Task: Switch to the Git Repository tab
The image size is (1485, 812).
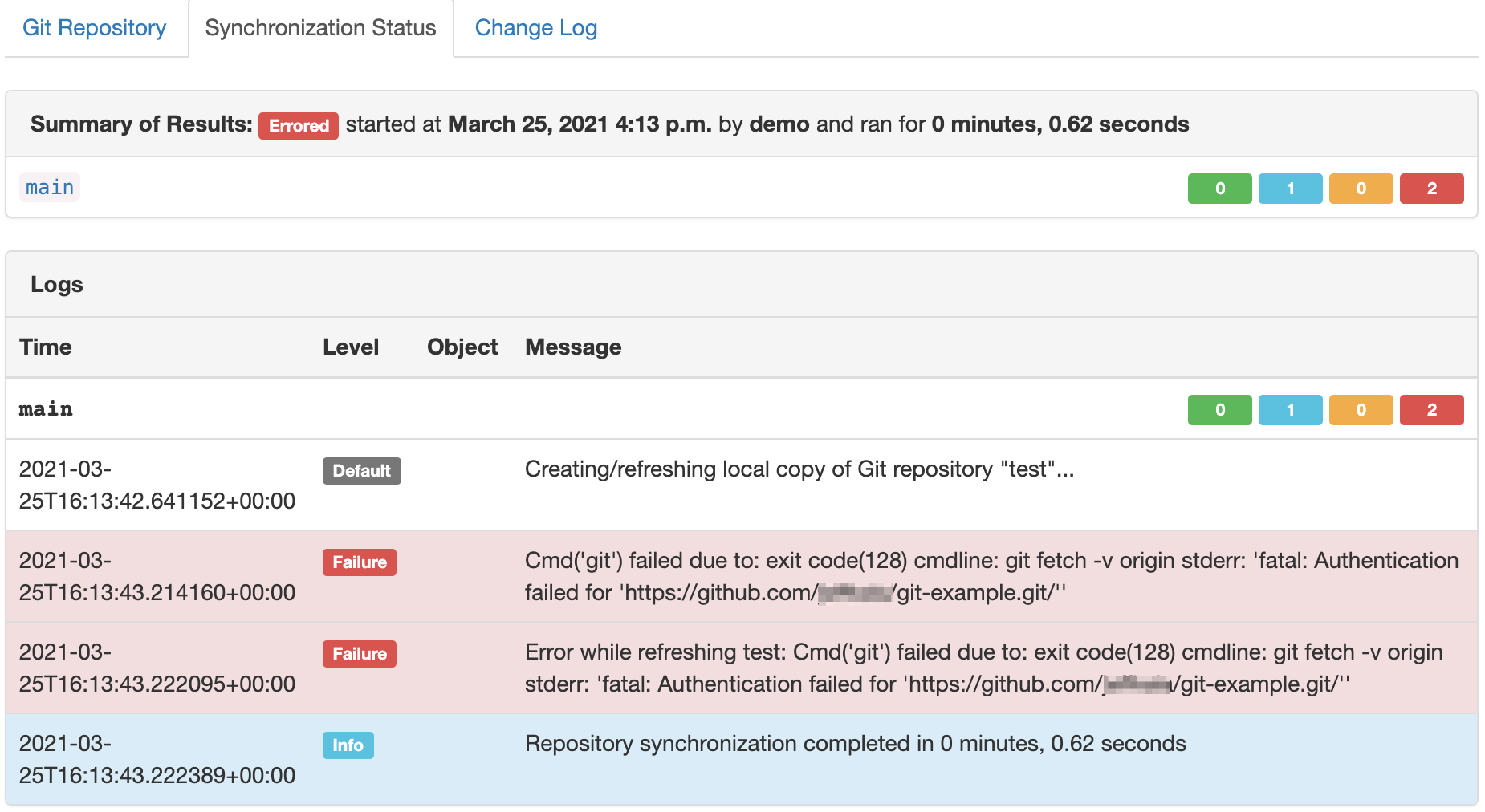Action: [x=95, y=28]
